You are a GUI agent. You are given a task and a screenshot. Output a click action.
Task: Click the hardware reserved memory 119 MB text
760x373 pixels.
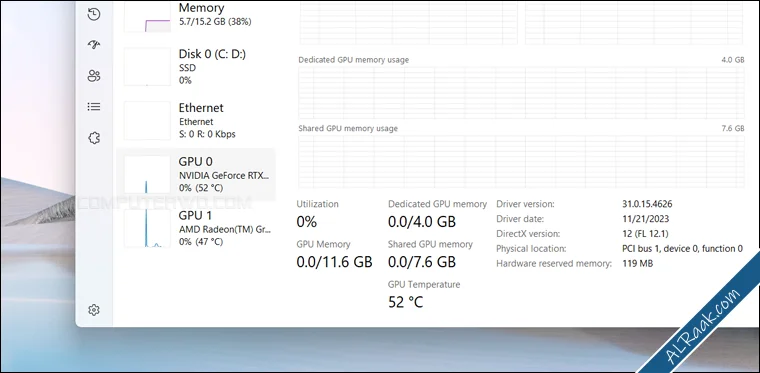637,264
